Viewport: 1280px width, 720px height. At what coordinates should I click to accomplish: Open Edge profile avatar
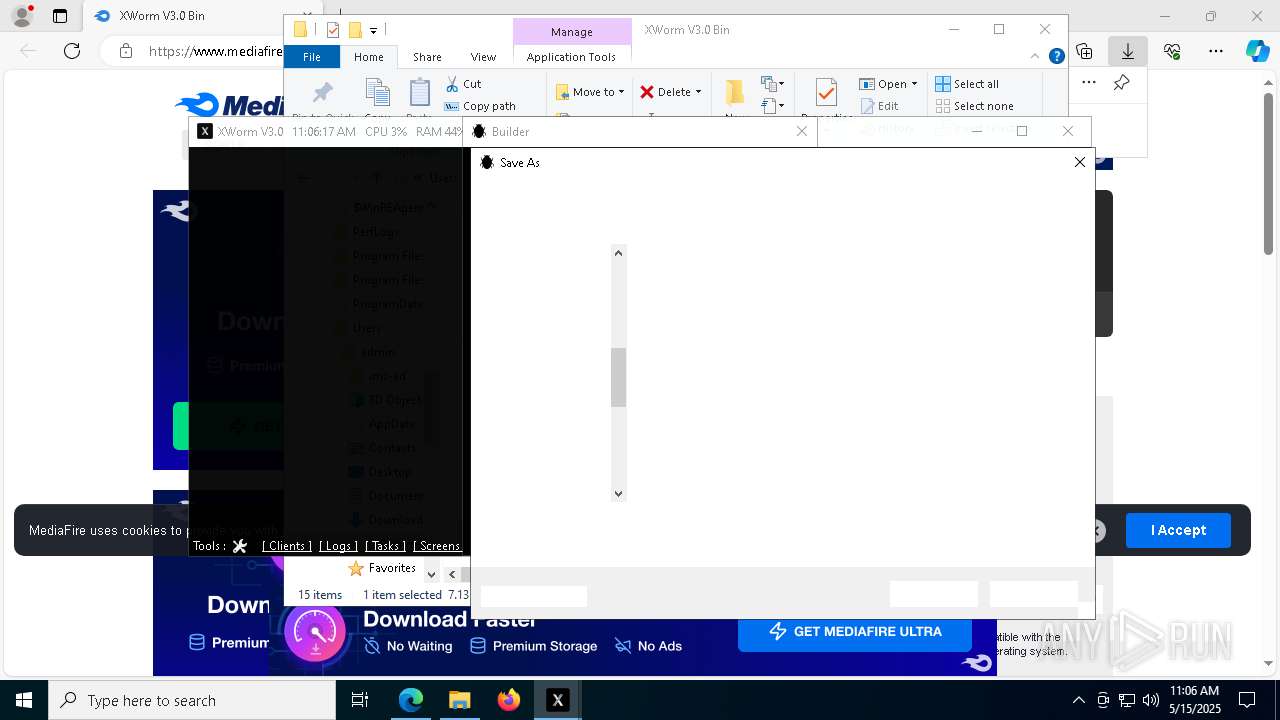pyautogui.click(x=21, y=16)
